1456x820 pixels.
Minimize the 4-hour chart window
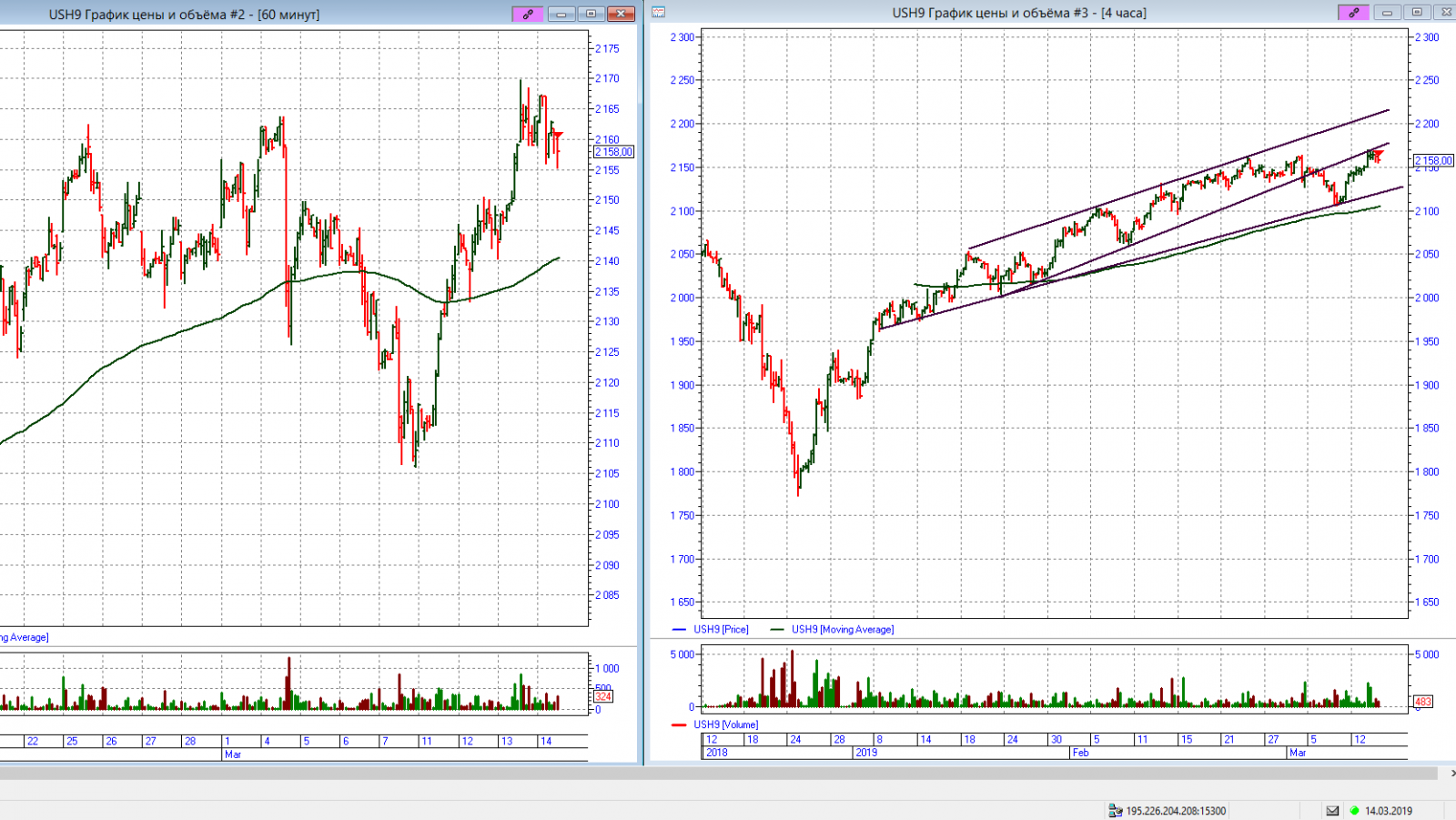point(1387,13)
